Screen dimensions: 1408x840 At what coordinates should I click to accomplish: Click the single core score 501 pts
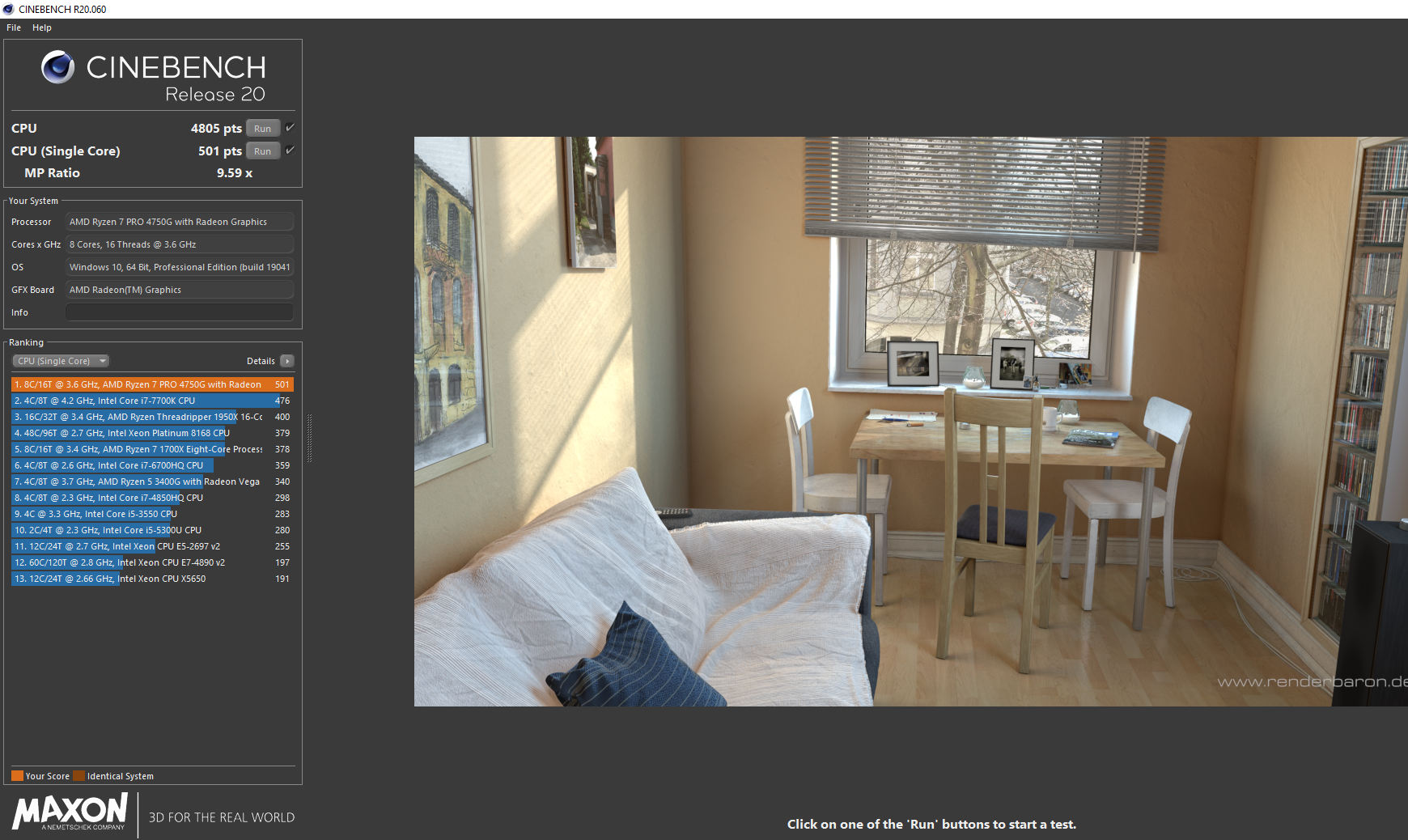click(x=220, y=151)
